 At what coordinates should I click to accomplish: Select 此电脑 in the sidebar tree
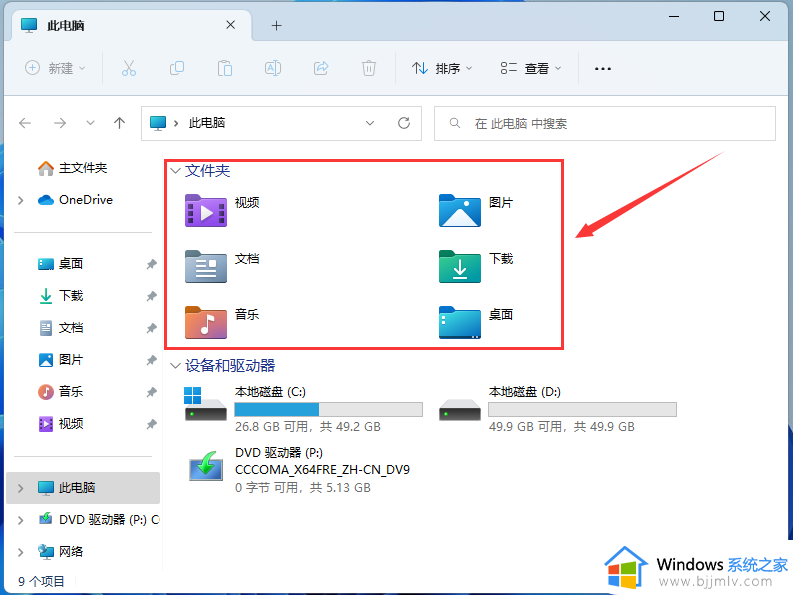83,488
